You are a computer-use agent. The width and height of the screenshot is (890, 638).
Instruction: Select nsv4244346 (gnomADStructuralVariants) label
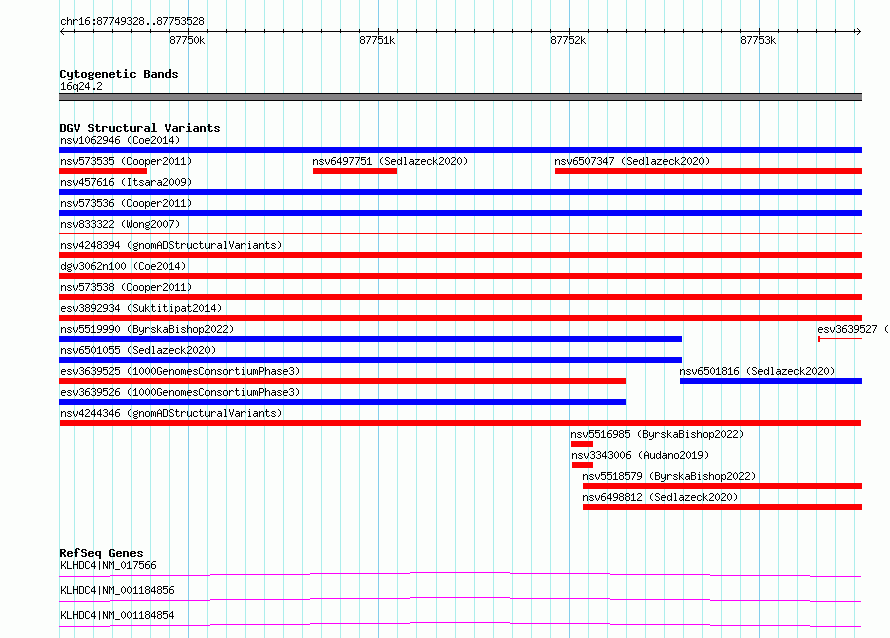click(171, 413)
